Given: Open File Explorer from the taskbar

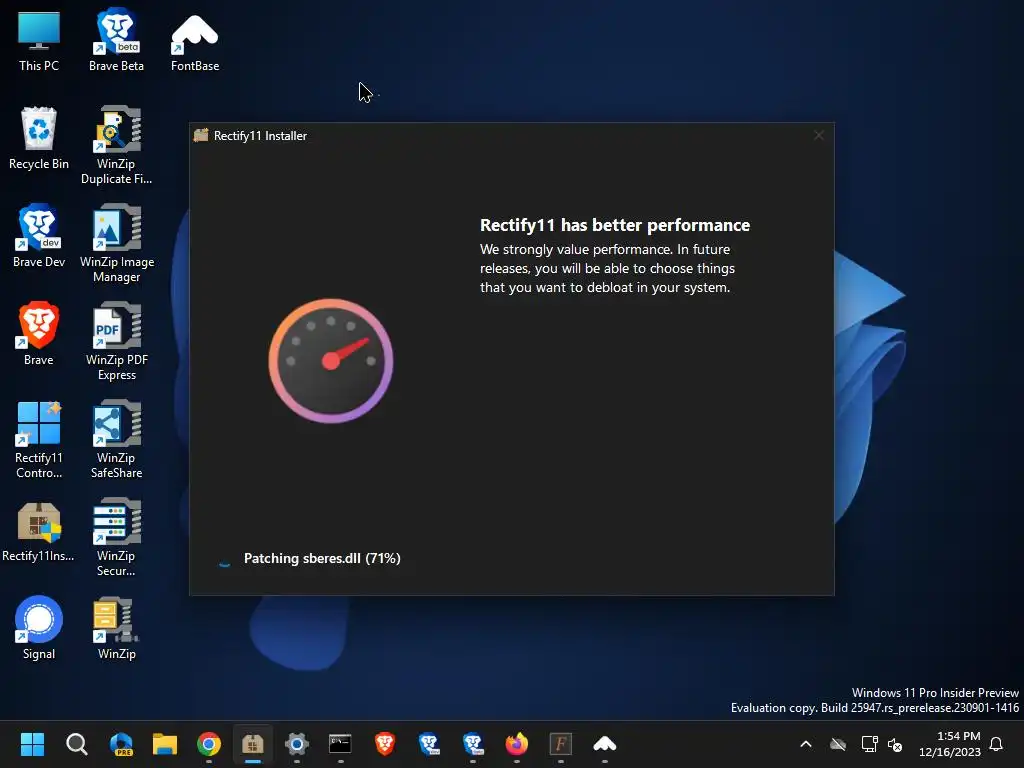Looking at the screenshot, I should pyautogui.click(x=165, y=744).
